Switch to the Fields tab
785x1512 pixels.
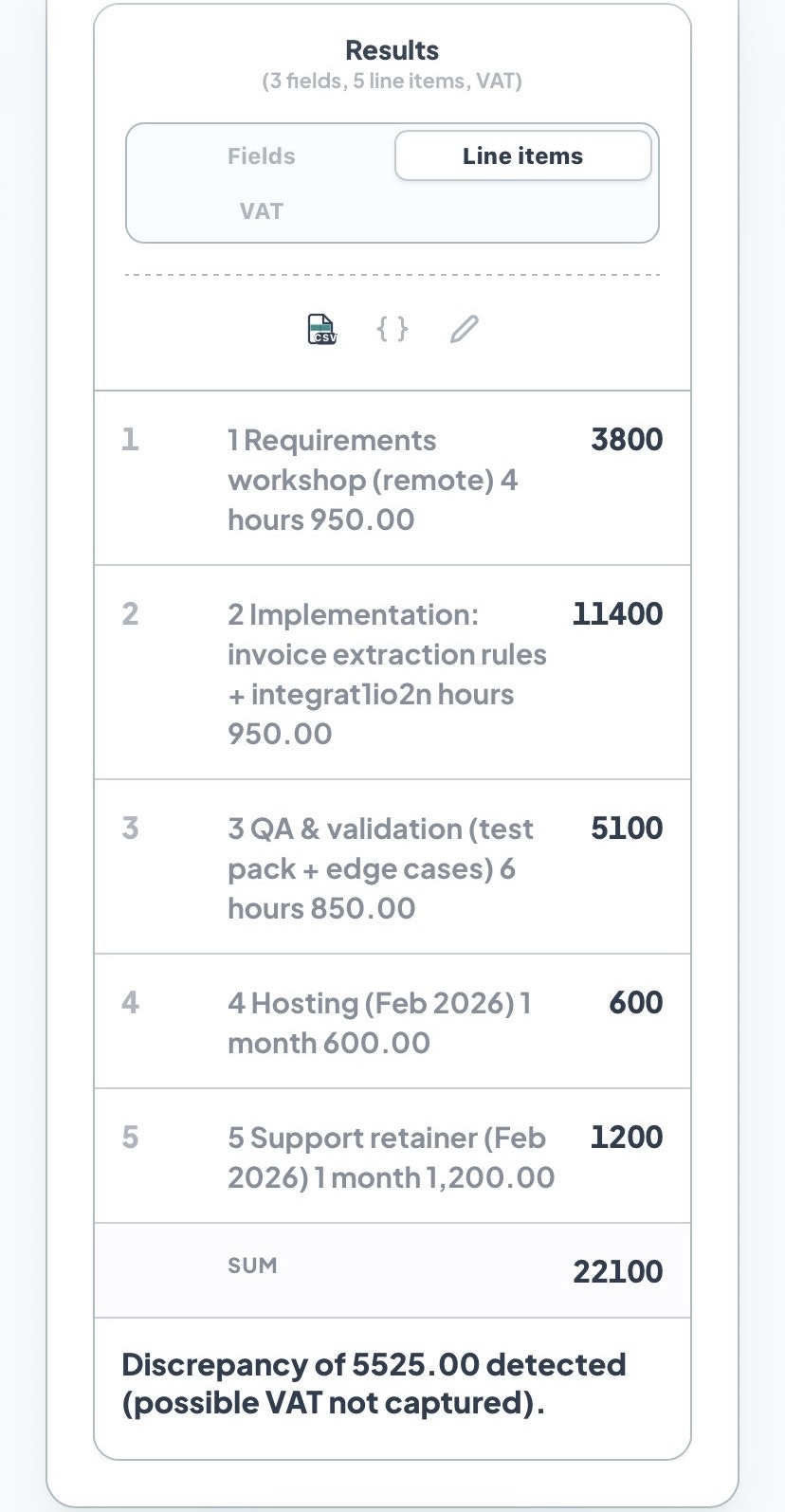[261, 156]
